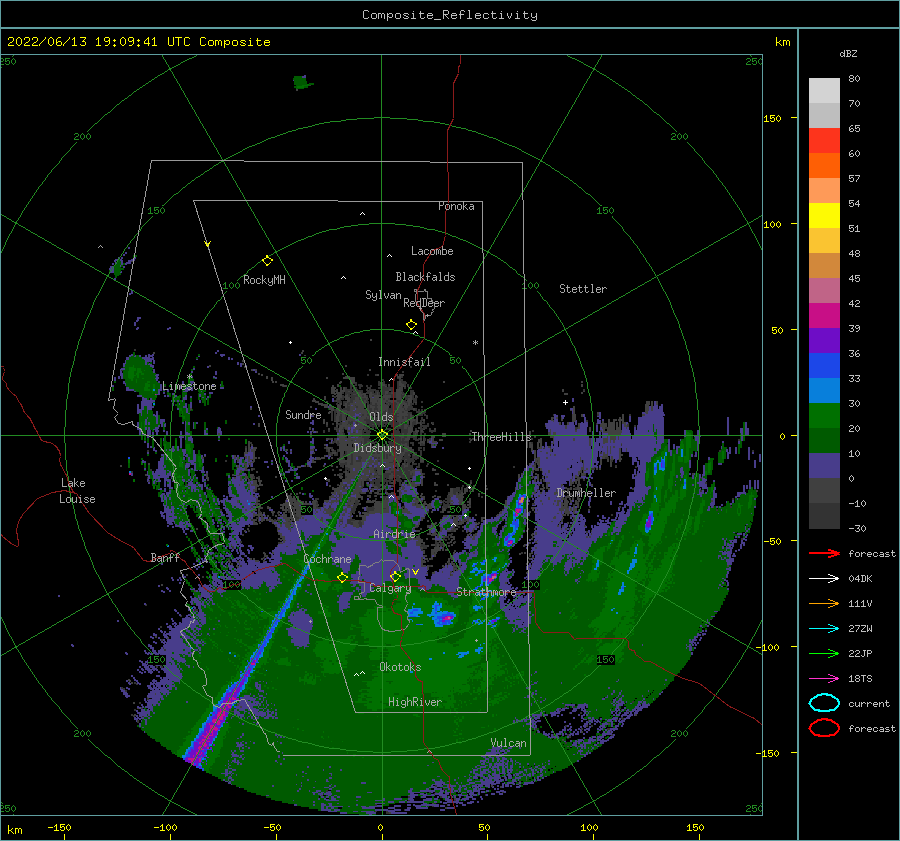
Task: Click yellow diamond marker near RockyMH
Action: 267,261
